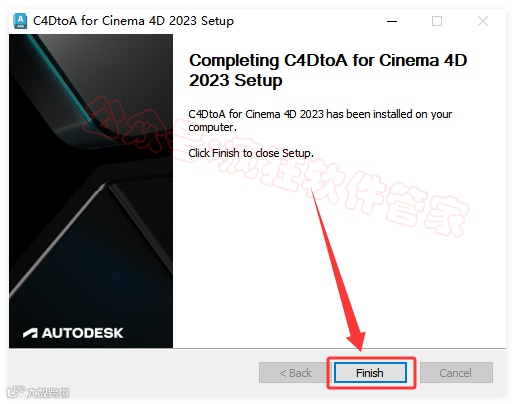Click the "Click Finish to close Setup." text
The width and height of the screenshot is (515, 404).
(251, 153)
